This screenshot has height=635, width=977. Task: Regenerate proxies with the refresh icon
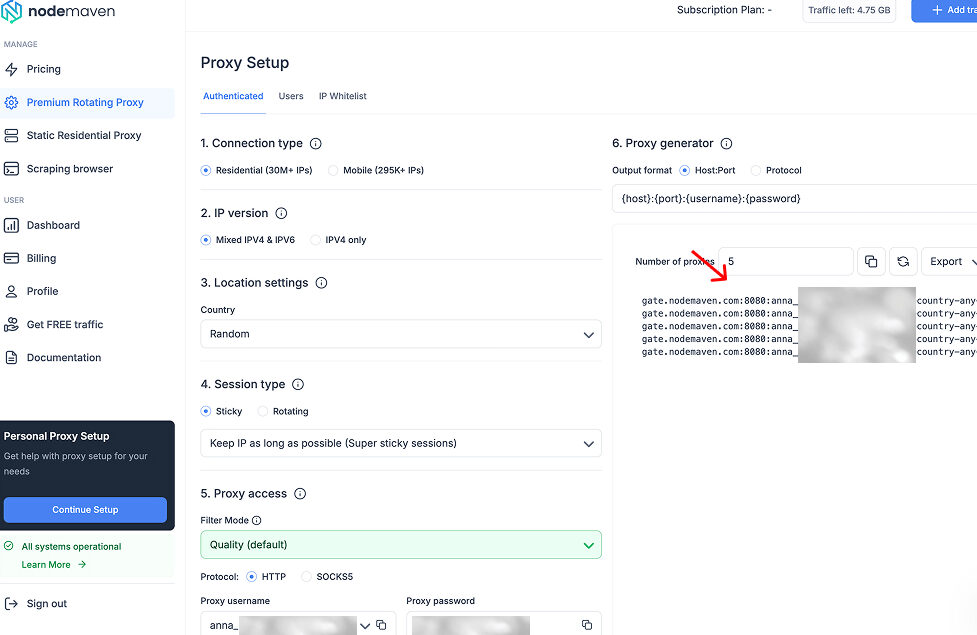point(904,261)
